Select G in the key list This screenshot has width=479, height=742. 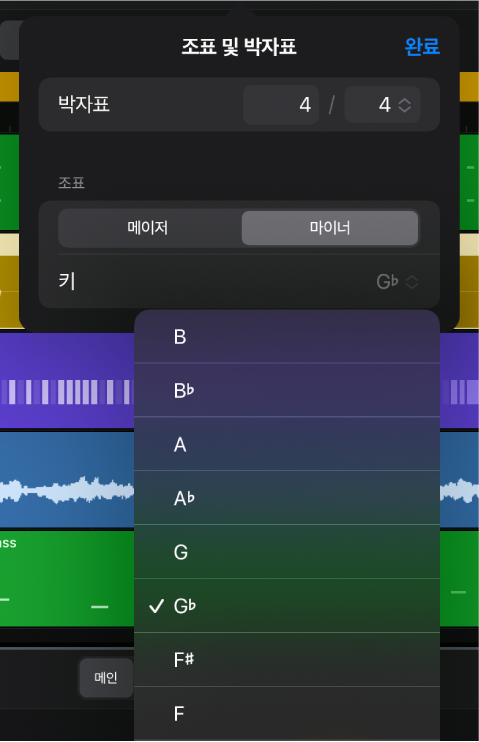[x=287, y=552]
